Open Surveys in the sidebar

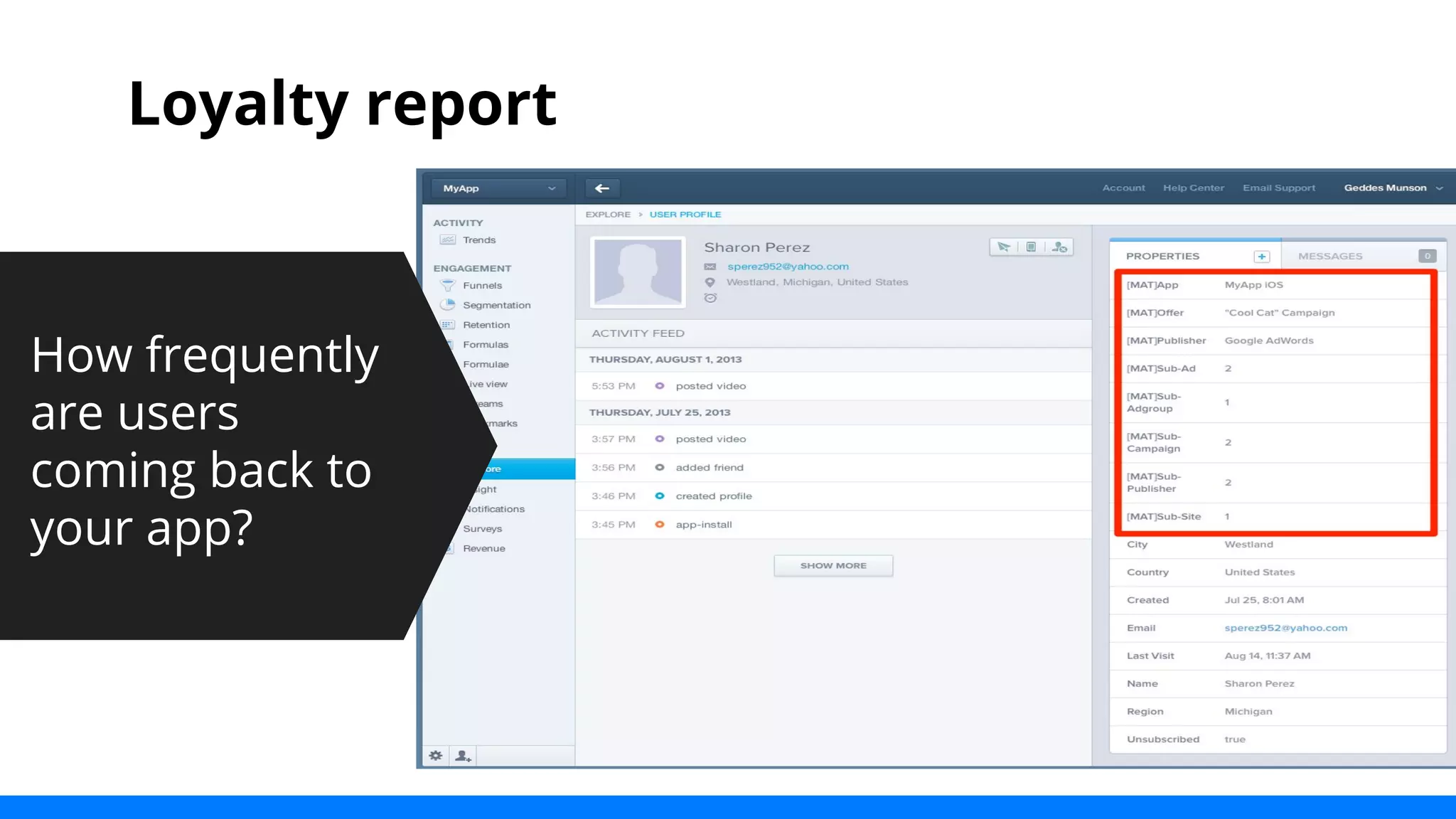point(482,529)
